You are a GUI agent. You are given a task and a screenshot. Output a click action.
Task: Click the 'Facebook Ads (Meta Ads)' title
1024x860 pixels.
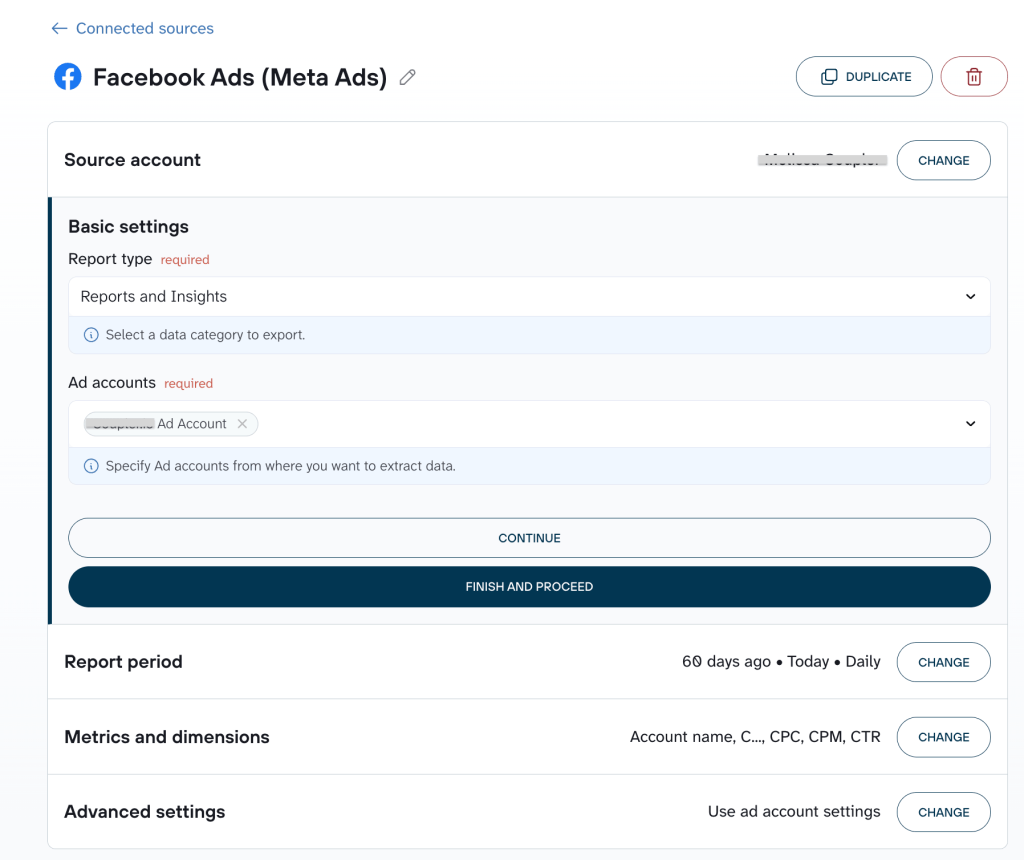pos(240,77)
